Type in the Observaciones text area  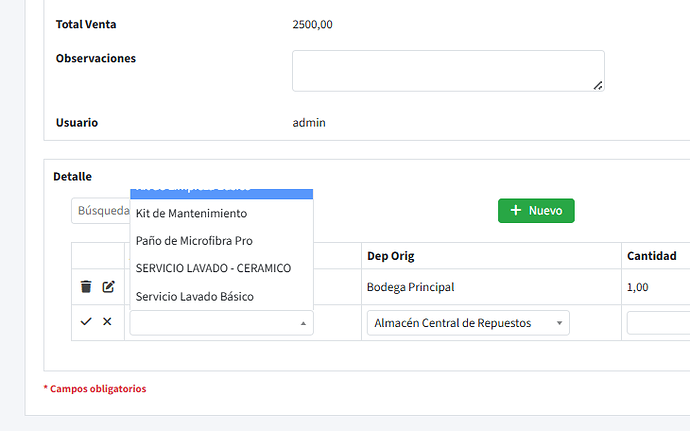point(447,71)
